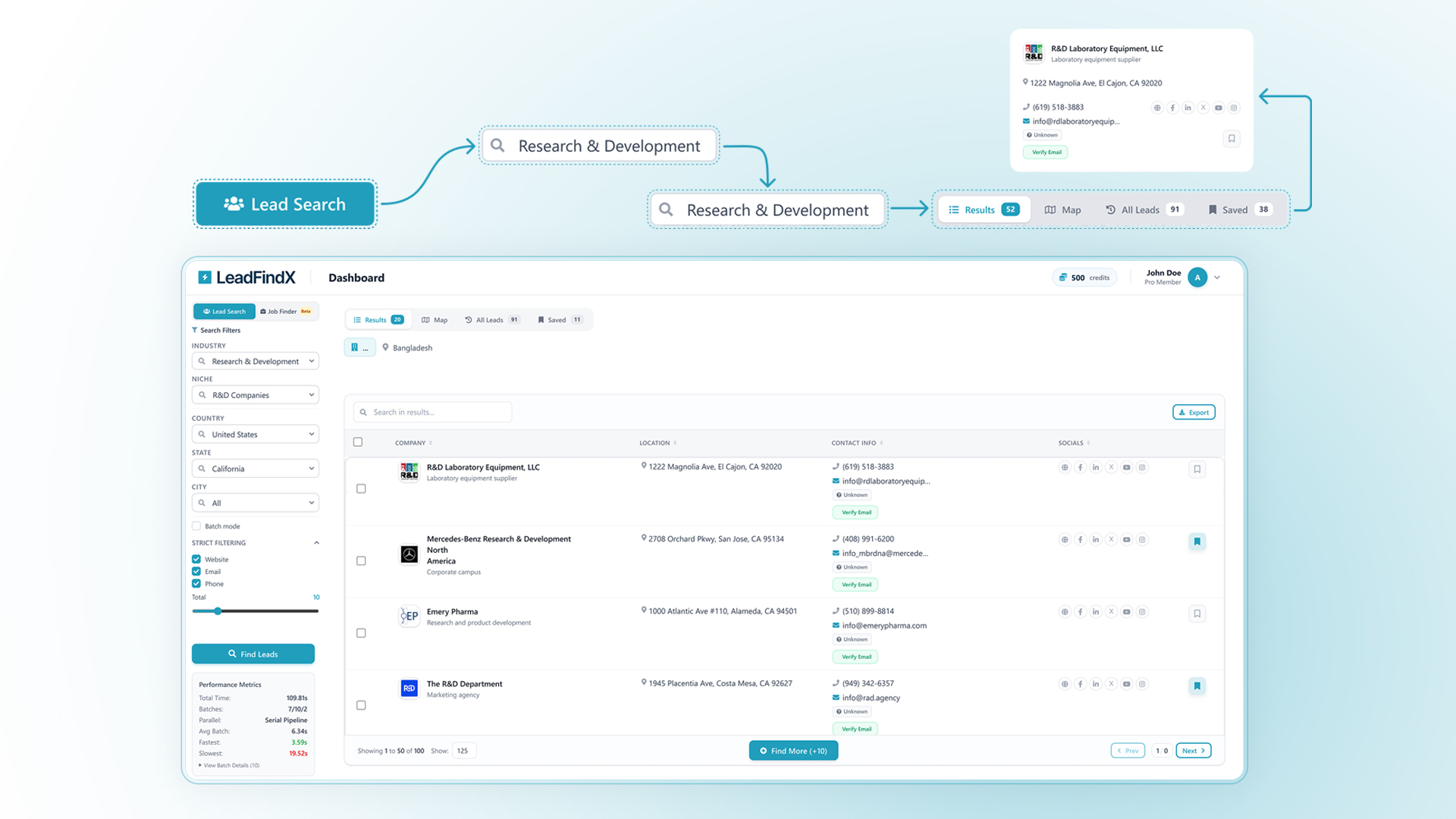
Task: Click the Emery Pharma EP logo
Action: pyautogui.click(x=409, y=616)
